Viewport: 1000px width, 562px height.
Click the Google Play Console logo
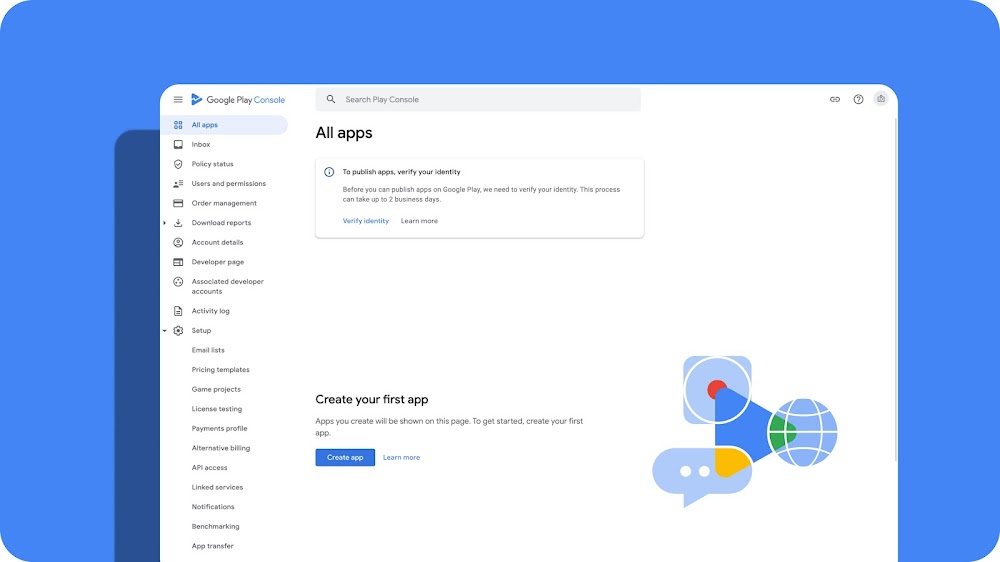(238, 100)
